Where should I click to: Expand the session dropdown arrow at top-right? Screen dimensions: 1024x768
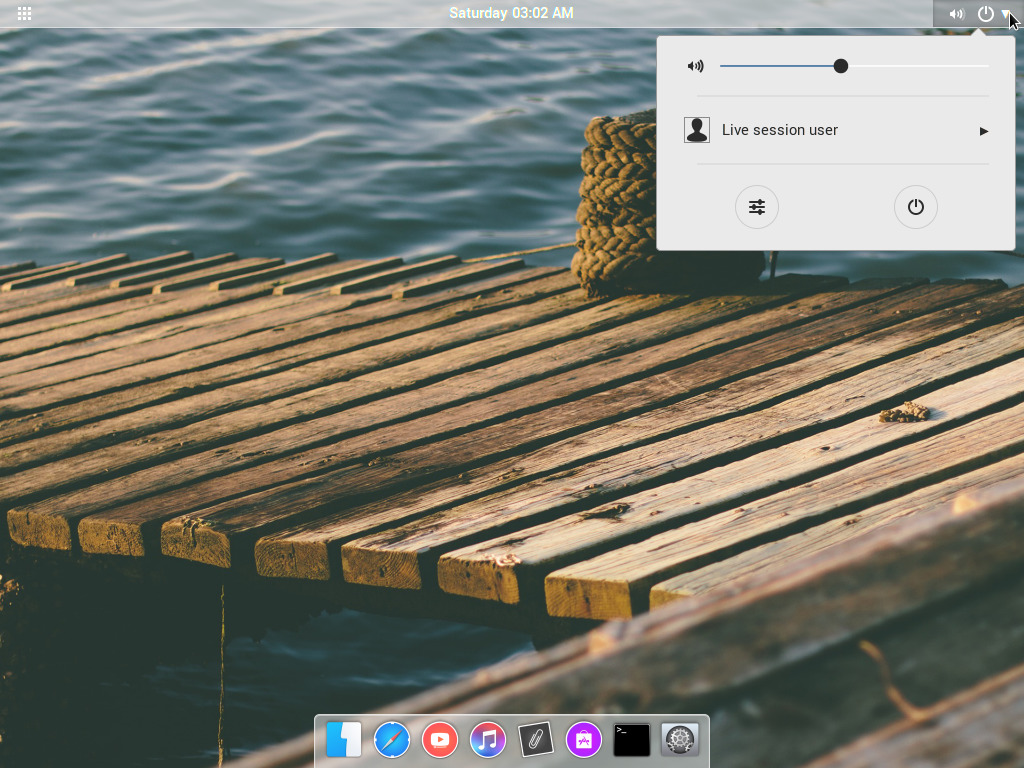pos(1006,13)
